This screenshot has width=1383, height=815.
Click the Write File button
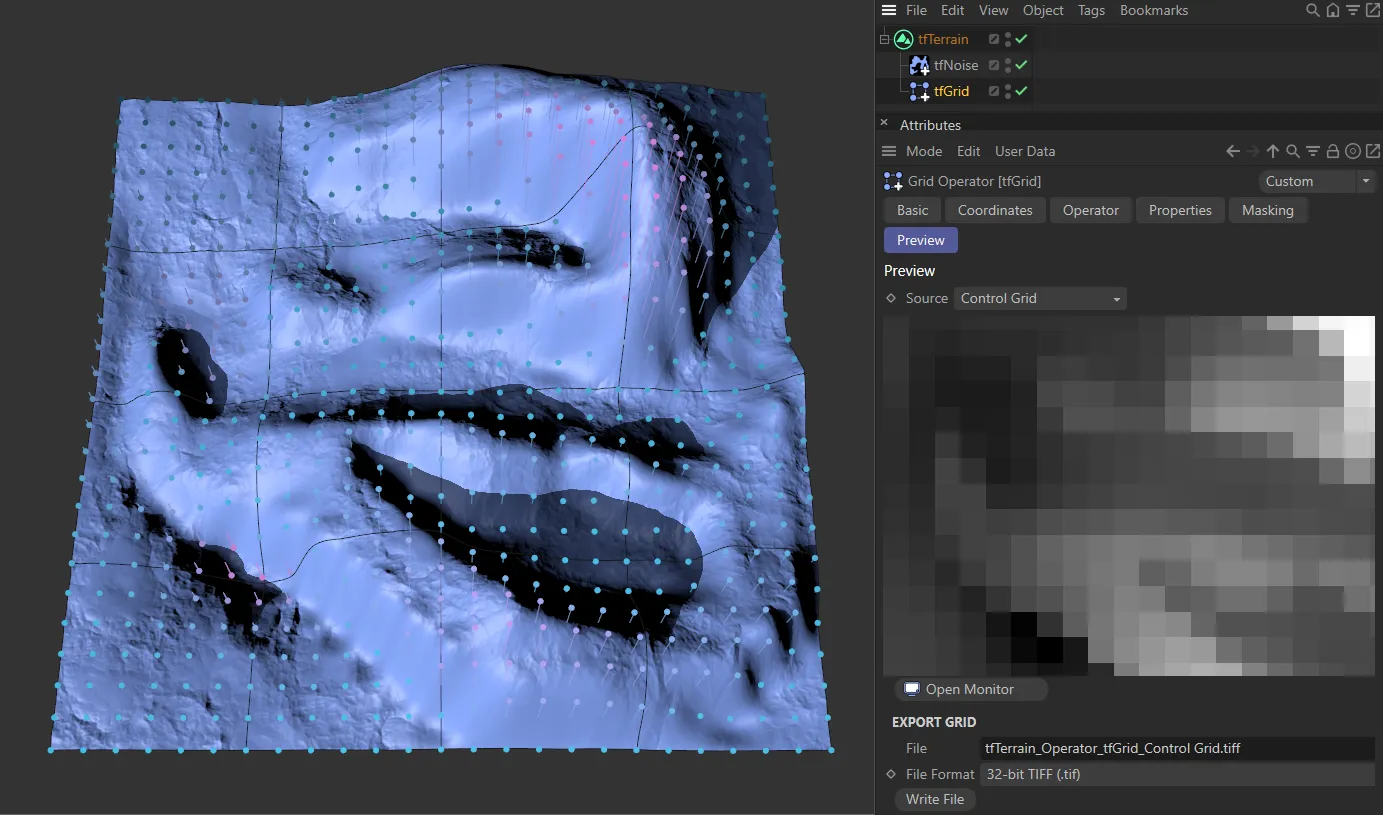pos(934,799)
